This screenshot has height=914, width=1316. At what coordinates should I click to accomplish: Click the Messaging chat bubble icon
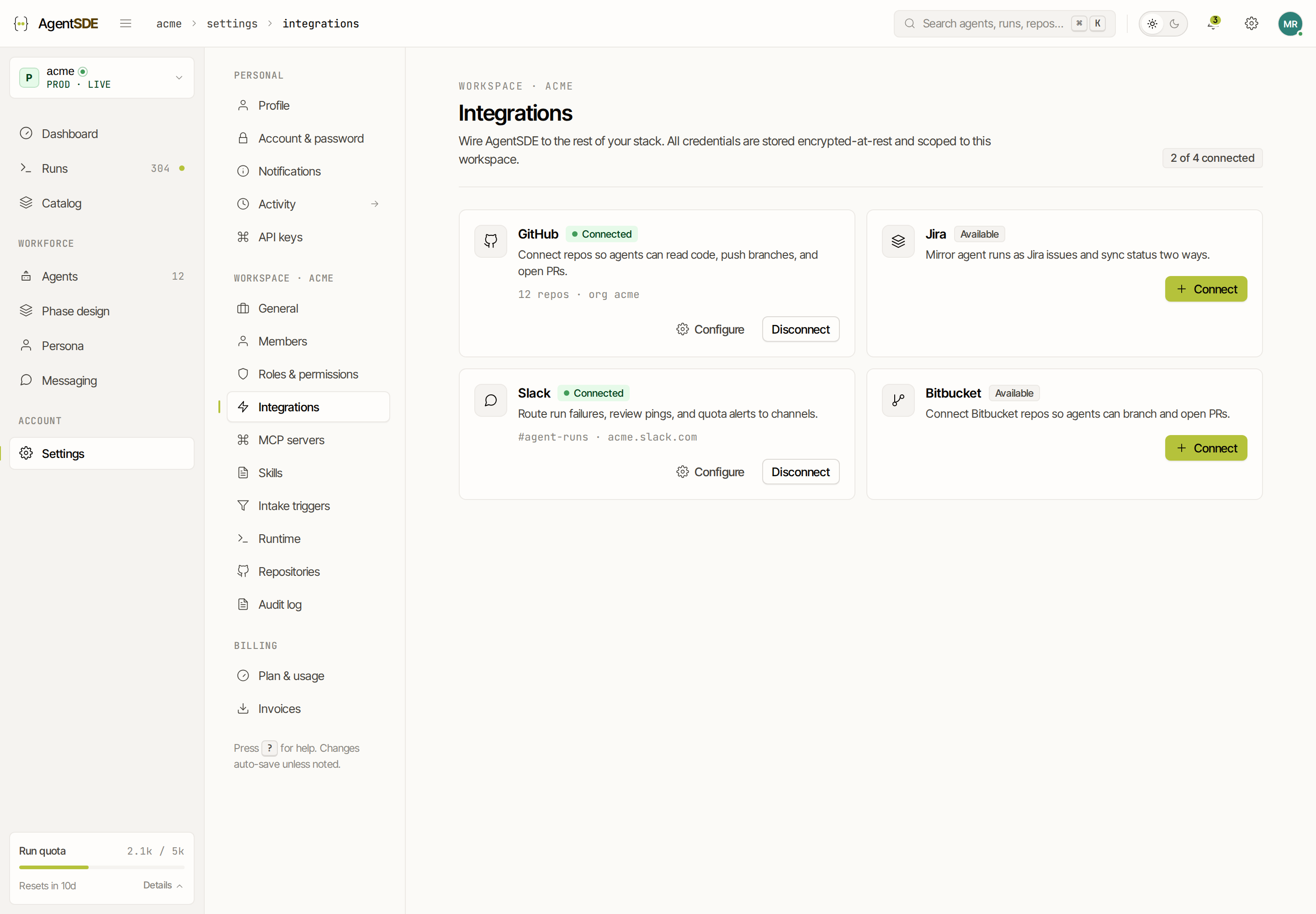pyautogui.click(x=26, y=380)
